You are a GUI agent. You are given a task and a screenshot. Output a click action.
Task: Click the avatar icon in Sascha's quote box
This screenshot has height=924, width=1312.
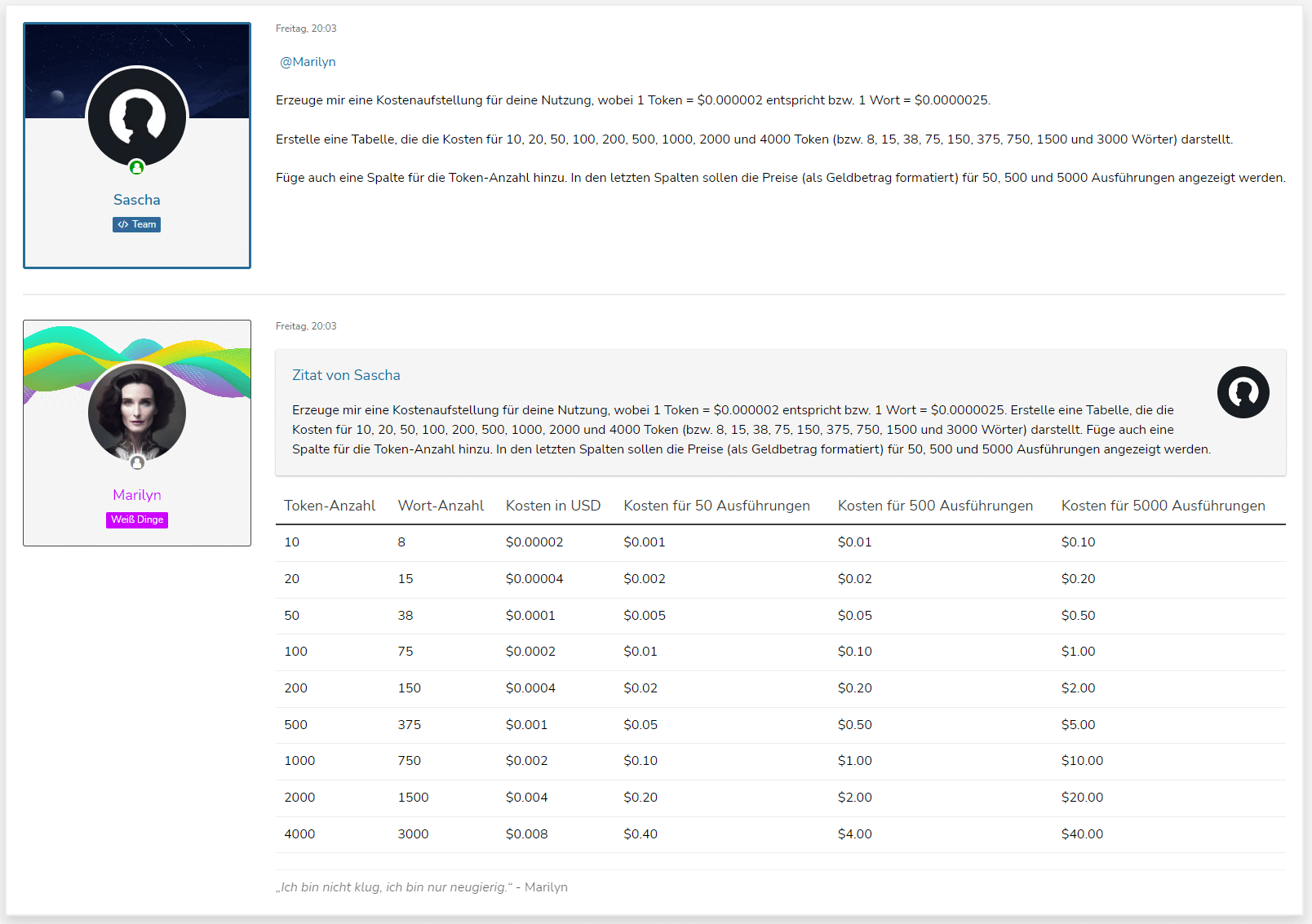coord(1243,392)
